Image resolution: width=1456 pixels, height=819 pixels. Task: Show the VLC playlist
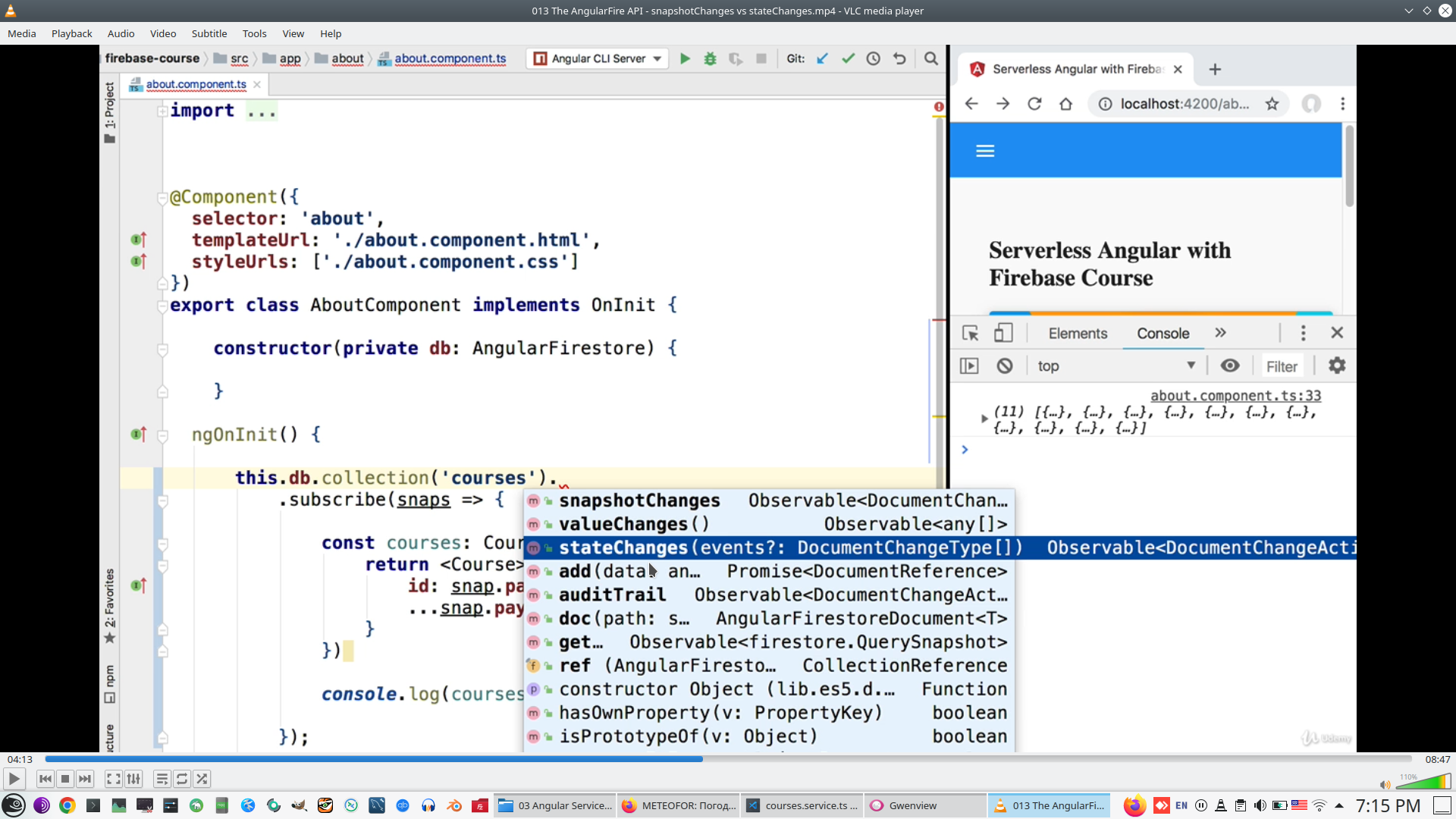tap(162, 779)
